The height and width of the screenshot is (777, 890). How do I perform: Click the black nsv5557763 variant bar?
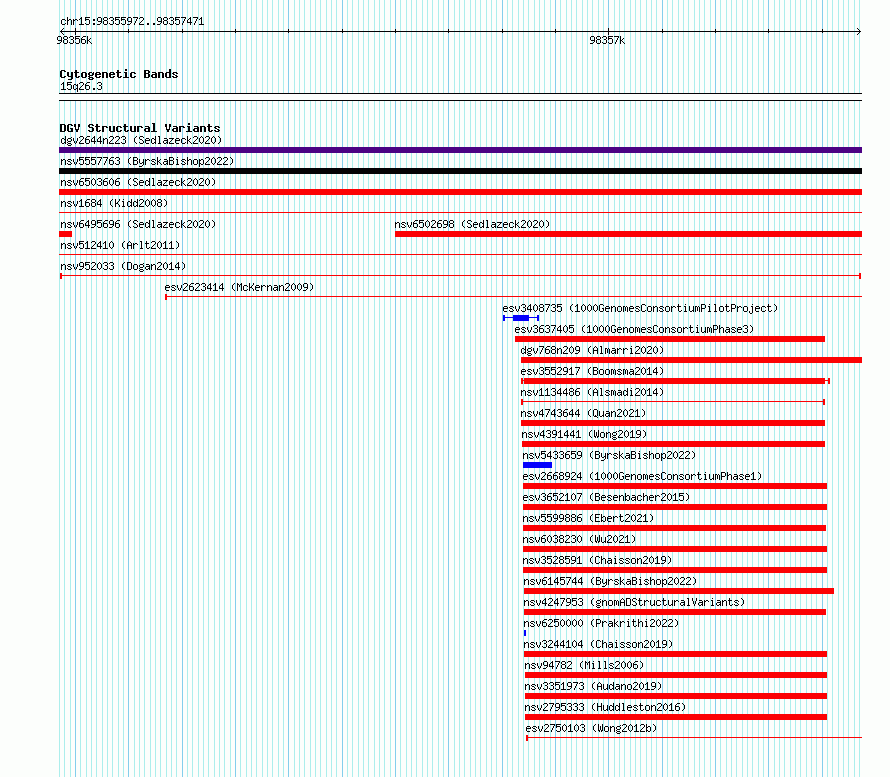click(x=460, y=171)
